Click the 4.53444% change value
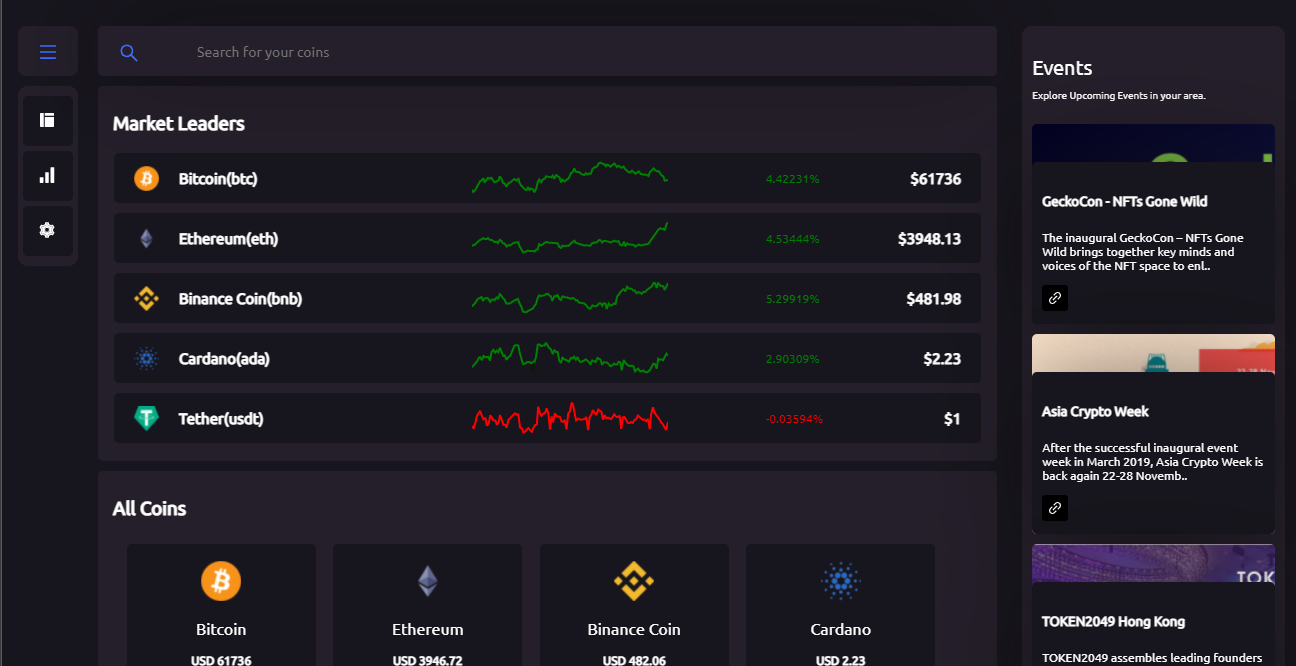The height and width of the screenshot is (666, 1296). coord(793,239)
